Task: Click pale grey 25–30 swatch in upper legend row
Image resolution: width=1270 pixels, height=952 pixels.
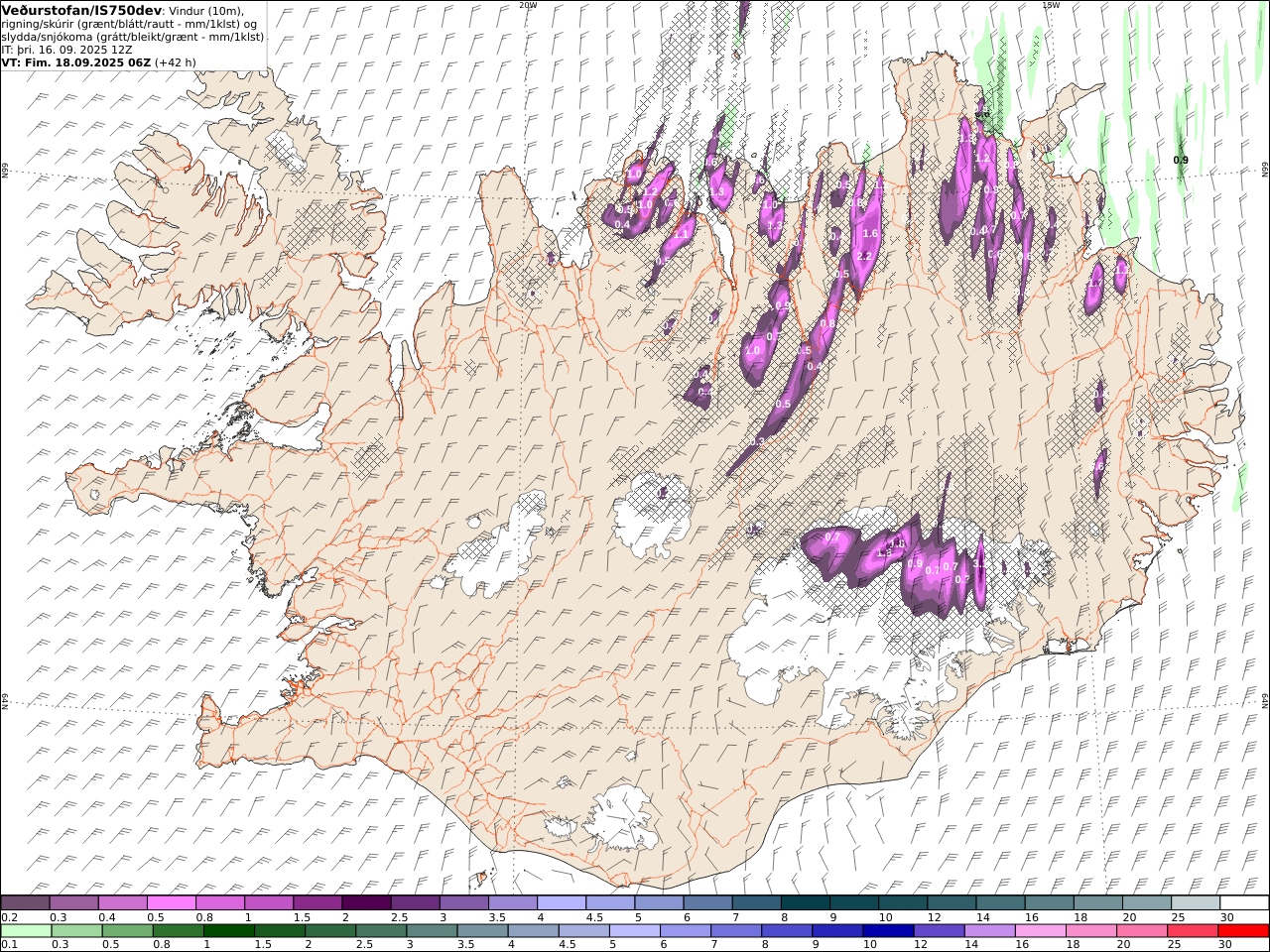Action: tap(1196, 903)
